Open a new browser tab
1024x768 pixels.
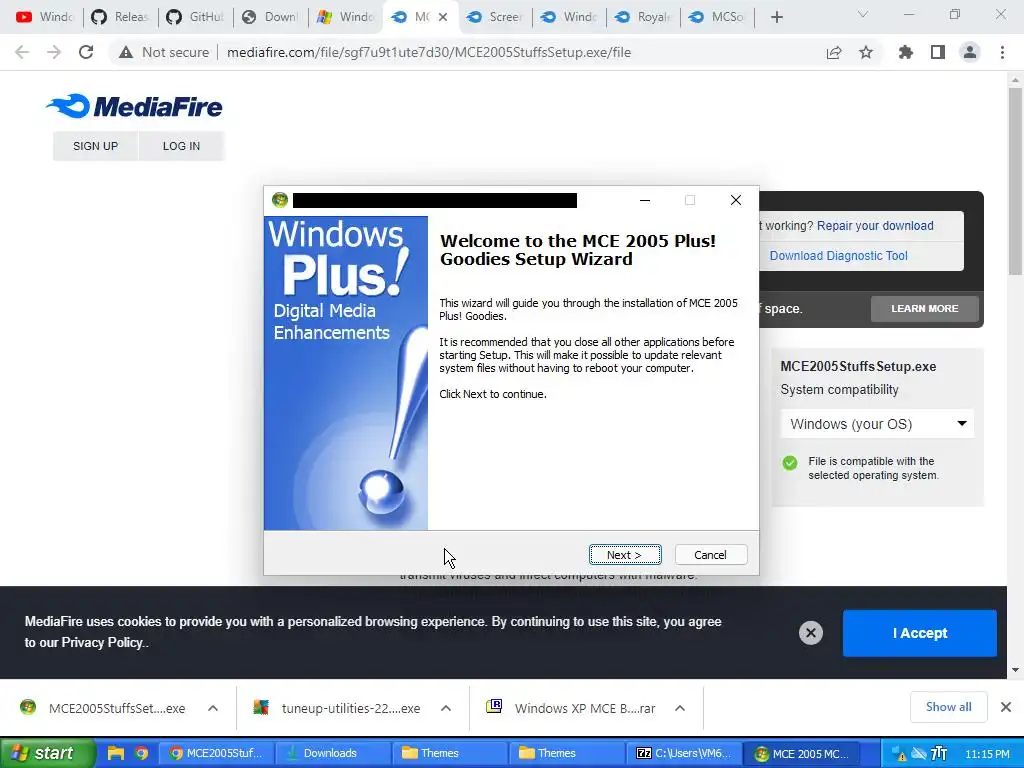tap(776, 17)
